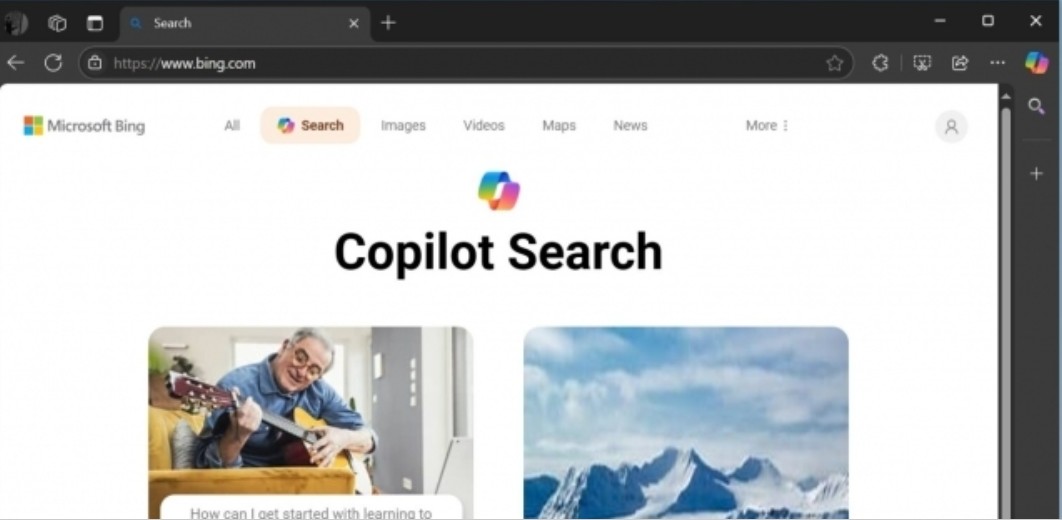Reload the page with refresh icon

click(53, 63)
